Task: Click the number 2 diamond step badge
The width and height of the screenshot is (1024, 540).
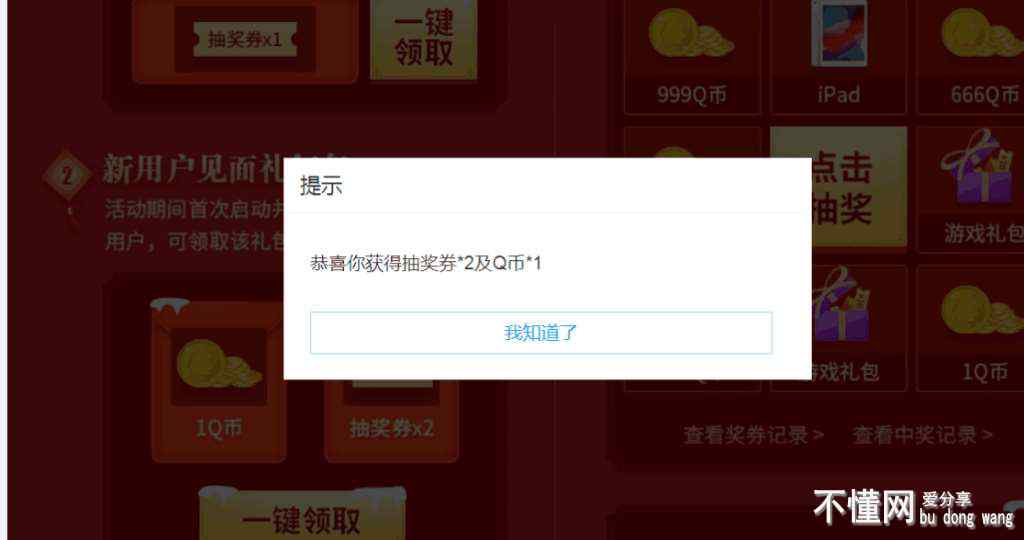Action: pos(67,175)
